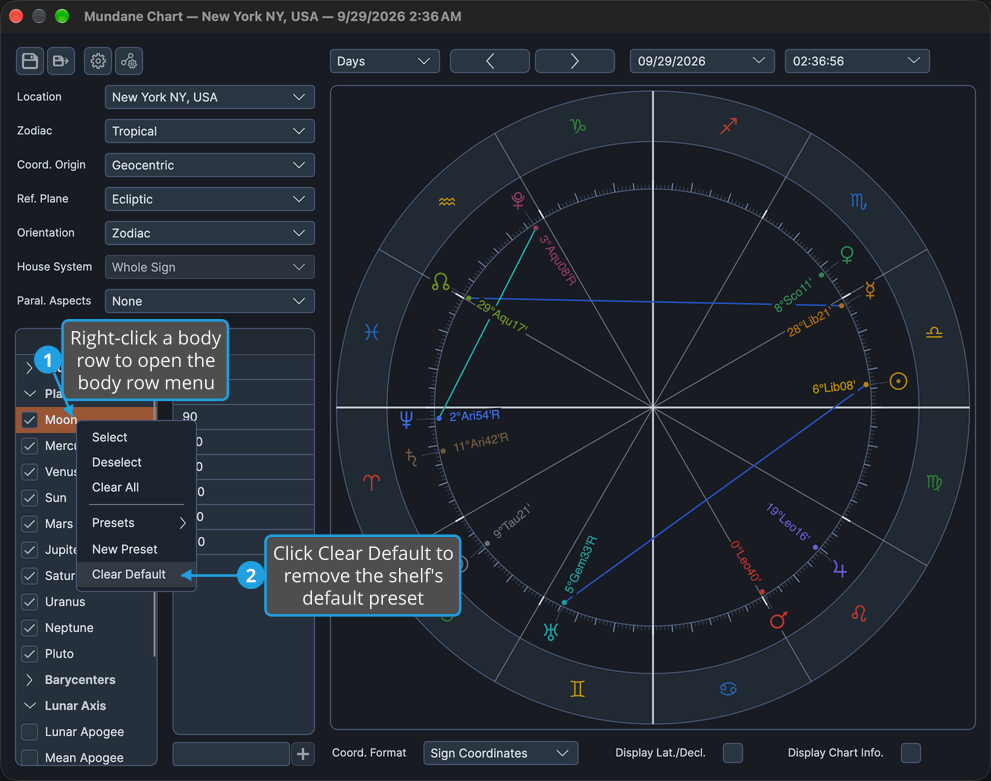Open the Coord. Format Sign Coordinates dropdown
991x781 pixels.
[501, 753]
